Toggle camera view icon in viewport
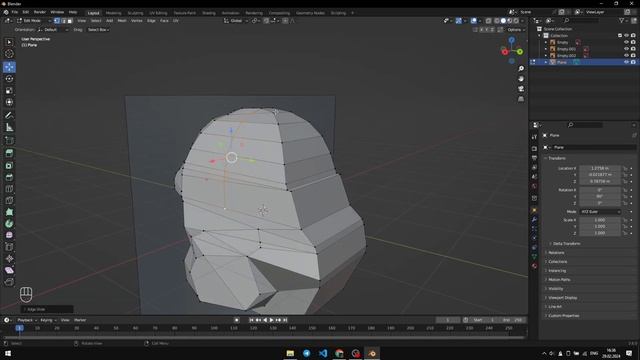The width and height of the screenshot is (640, 360). [521, 89]
